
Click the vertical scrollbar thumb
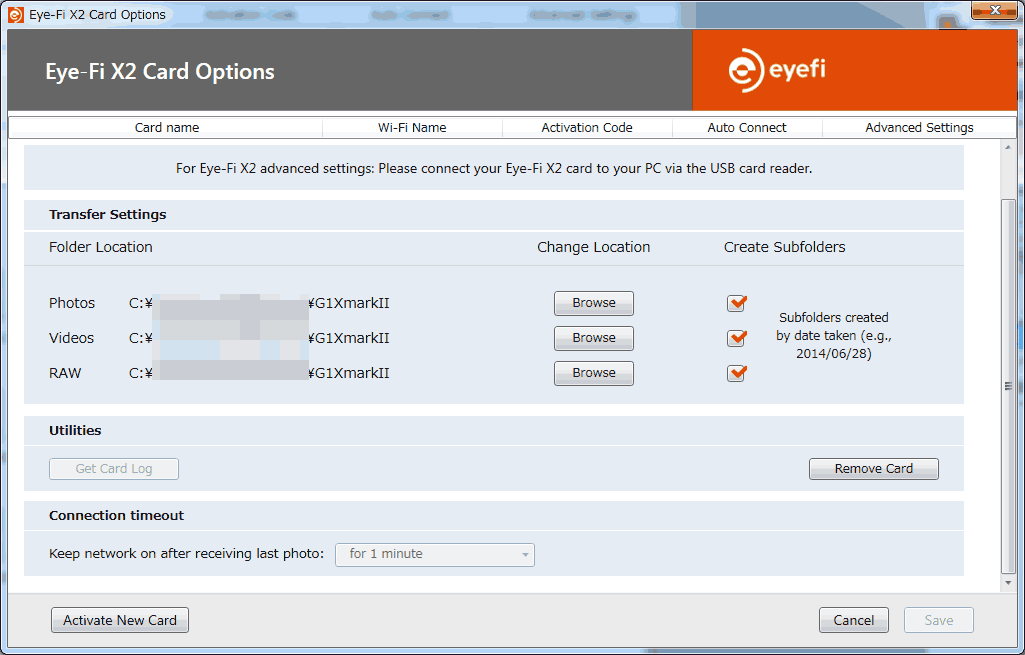click(x=1008, y=386)
